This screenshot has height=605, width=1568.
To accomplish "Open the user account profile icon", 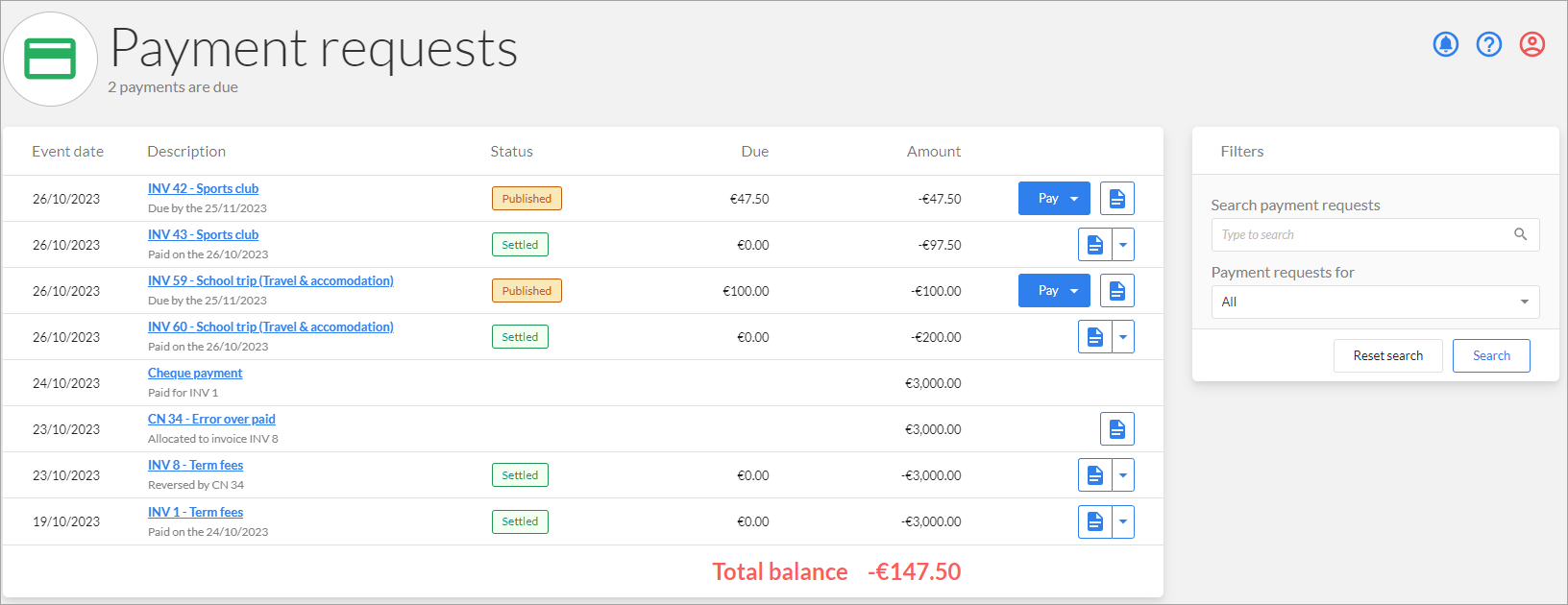I will pos(1532,44).
